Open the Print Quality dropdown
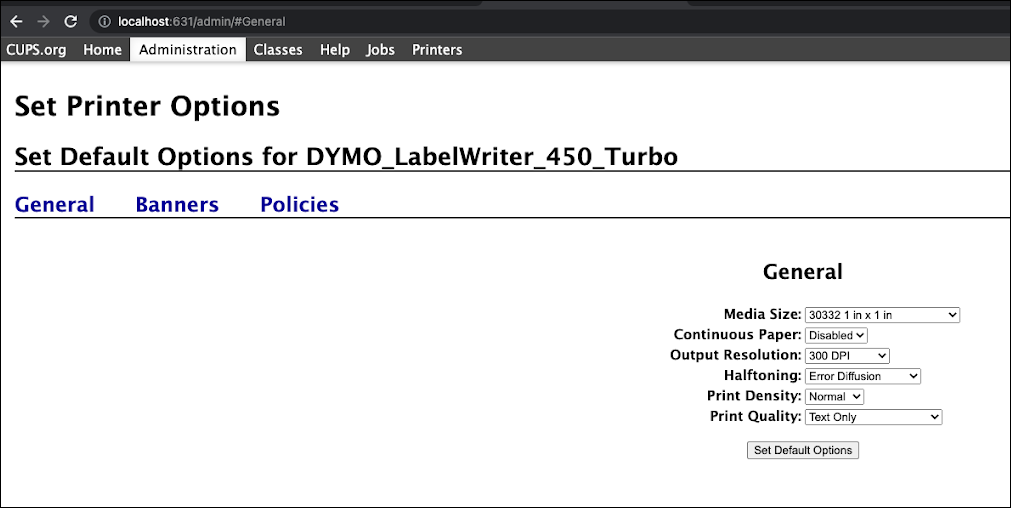Viewport: 1011px width, 508px height. pyautogui.click(x=874, y=417)
